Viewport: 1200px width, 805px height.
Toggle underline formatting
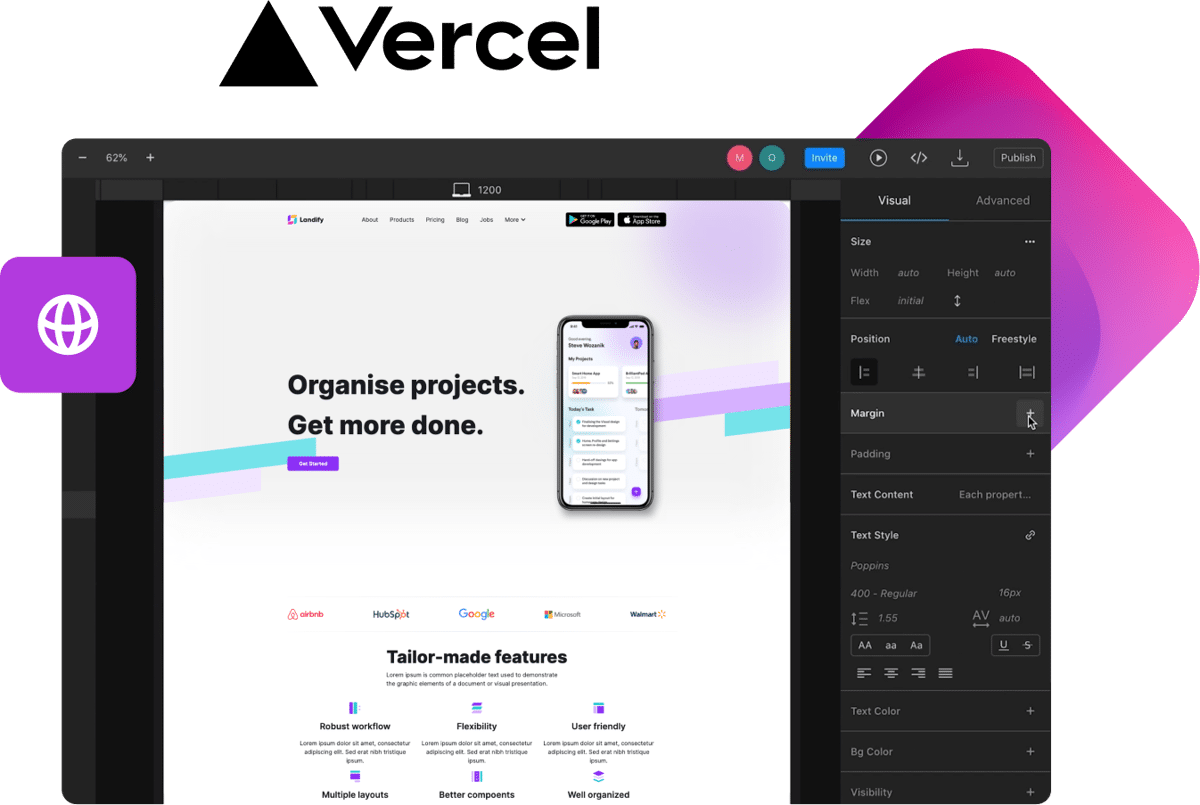coord(1003,645)
